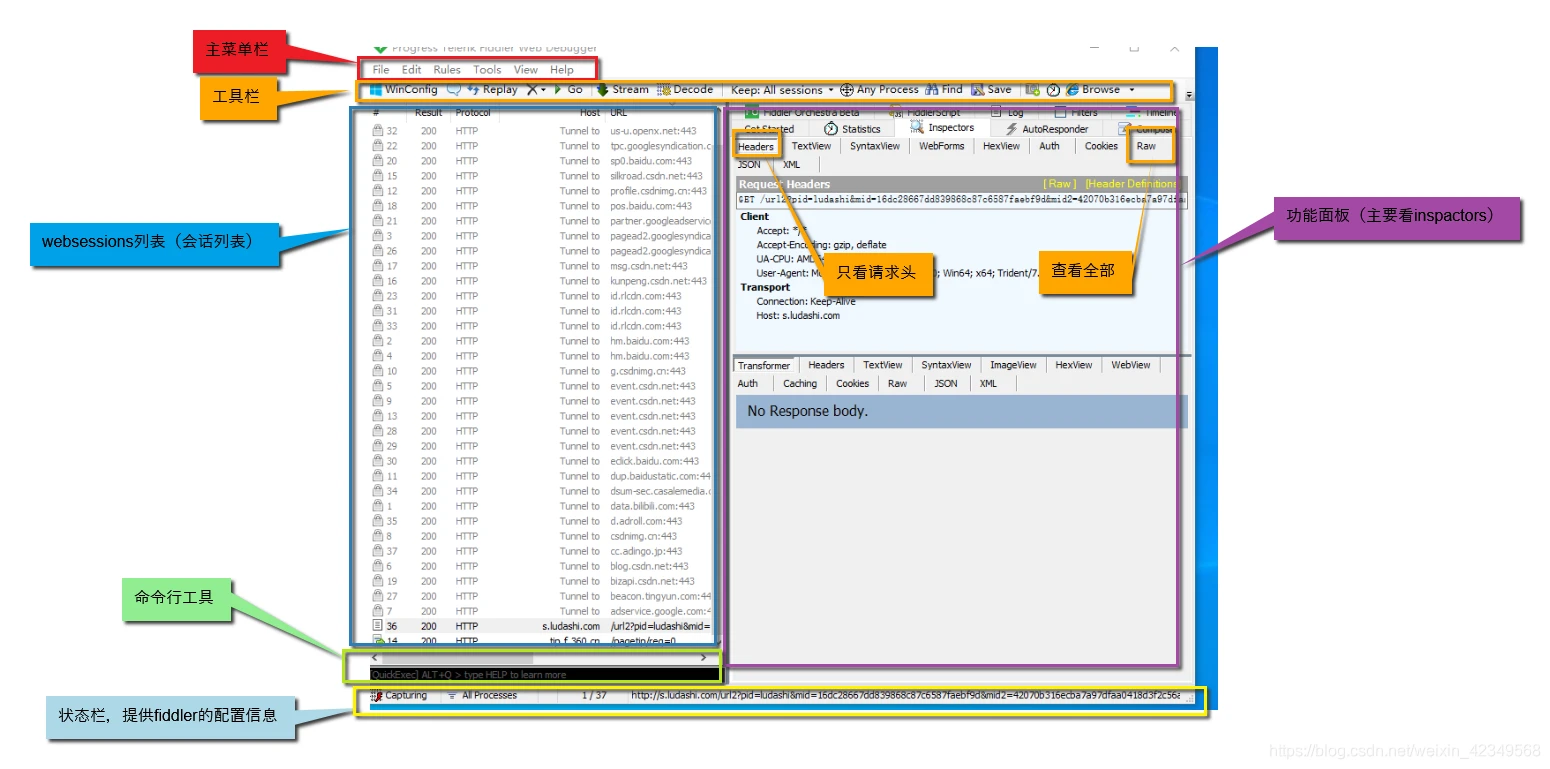The height and width of the screenshot is (769, 1550).
Task: Sort sessions by Protocol column
Action: click(x=473, y=113)
